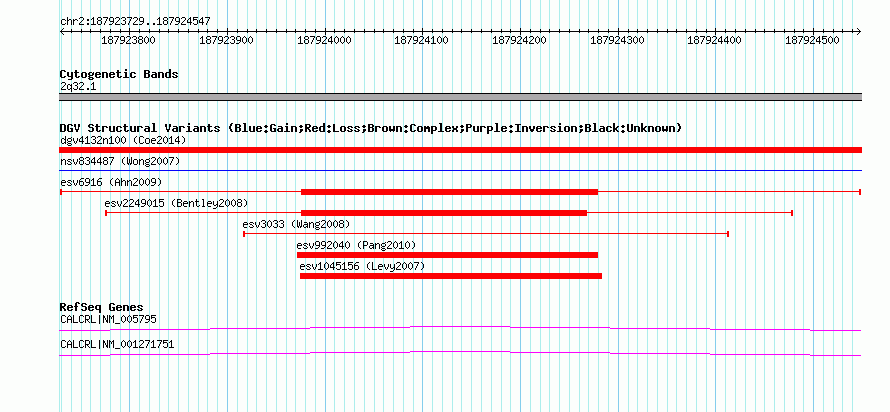Click the right arrow end of the ruler
Screen dimensions: 890x412
[859, 31]
